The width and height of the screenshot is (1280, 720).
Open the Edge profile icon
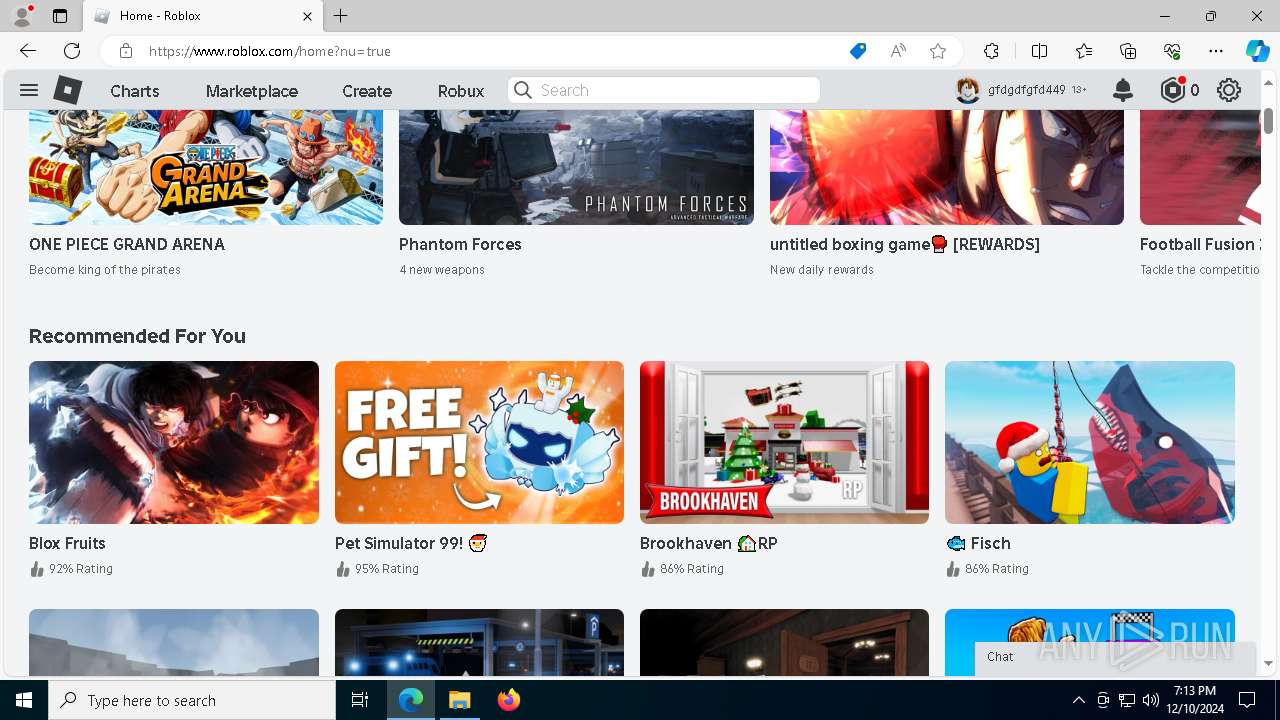coord(22,16)
